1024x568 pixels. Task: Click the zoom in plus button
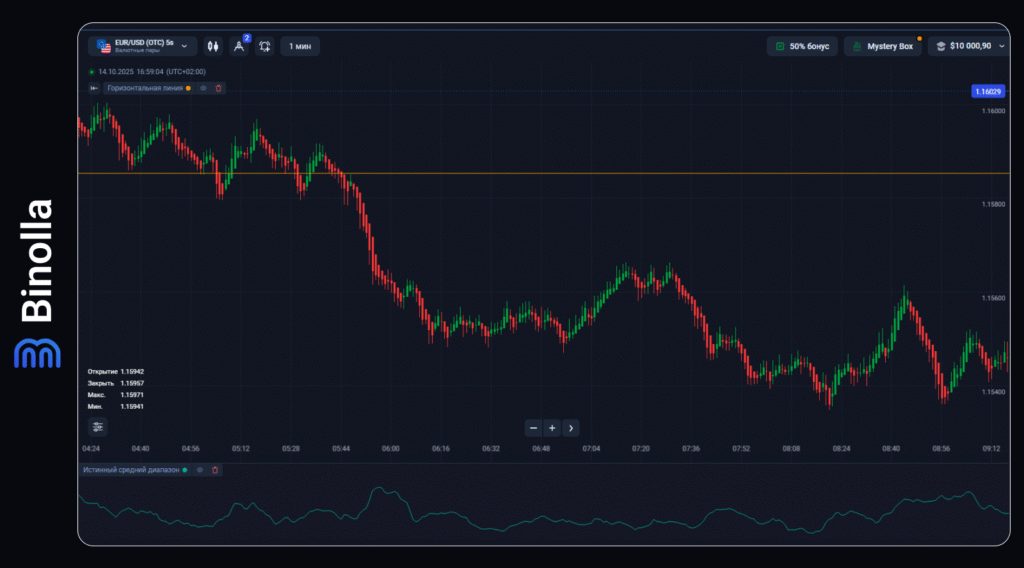click(x=552, y=428)
